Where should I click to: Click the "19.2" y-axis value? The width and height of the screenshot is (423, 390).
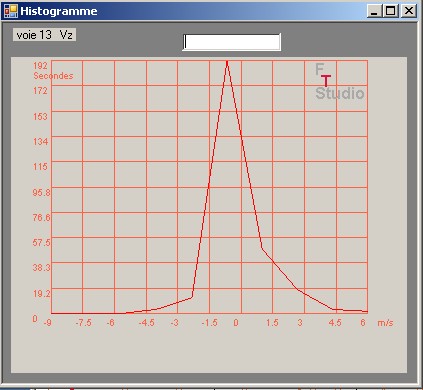[41, 293]
